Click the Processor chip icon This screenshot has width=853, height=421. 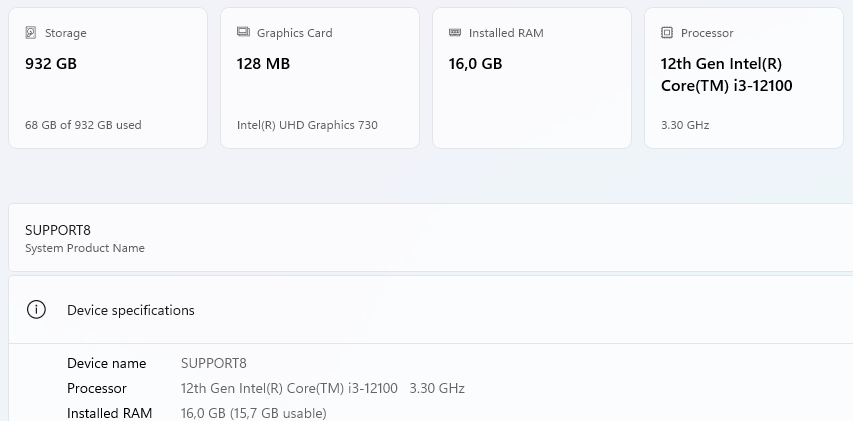click(x=667, y=33)
